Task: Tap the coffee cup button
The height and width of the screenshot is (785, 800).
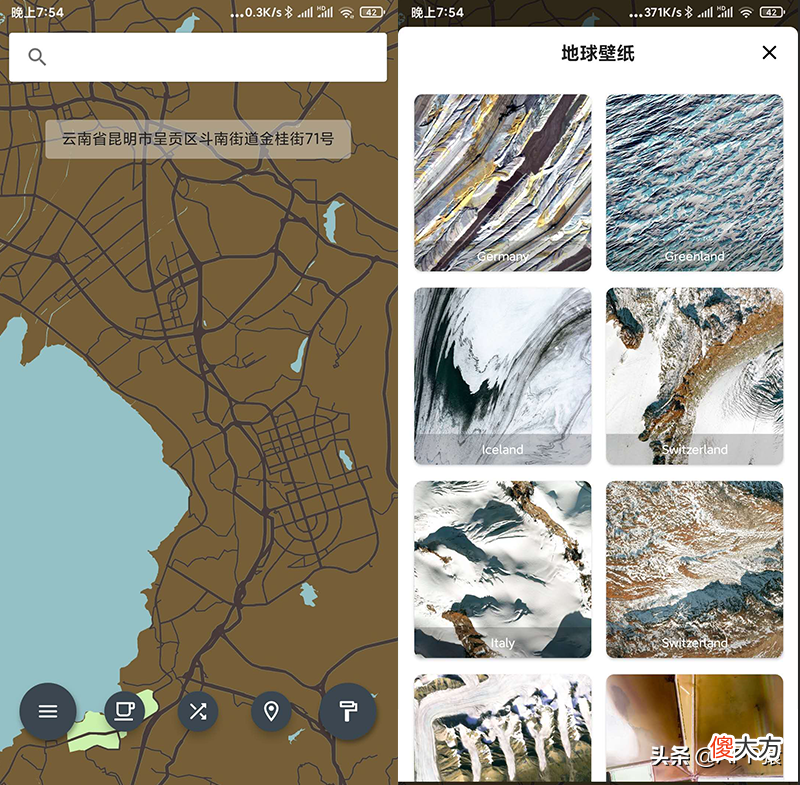Action: tap(124, 711)
